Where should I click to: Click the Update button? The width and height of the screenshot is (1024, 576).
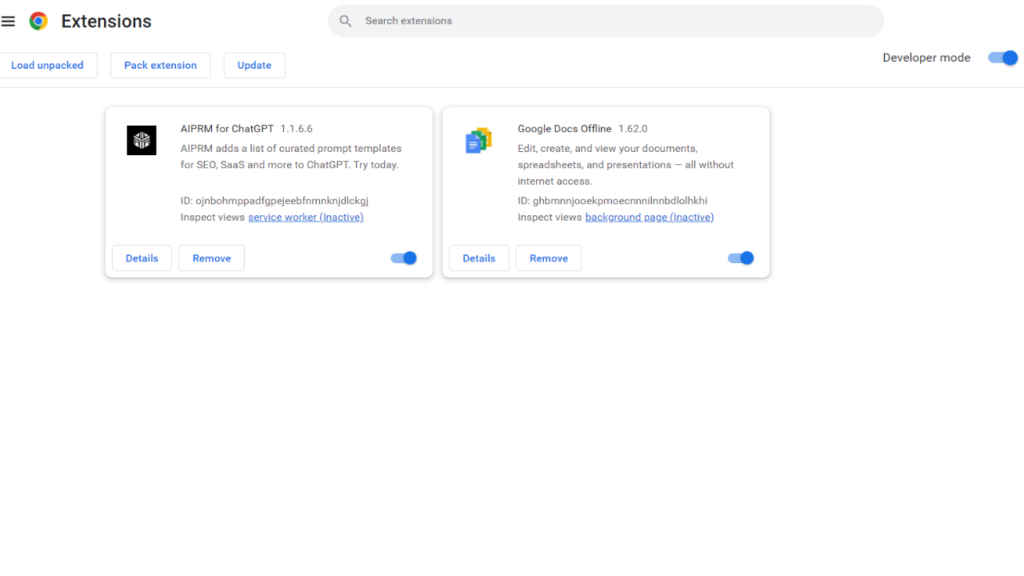tap(254, 65)
